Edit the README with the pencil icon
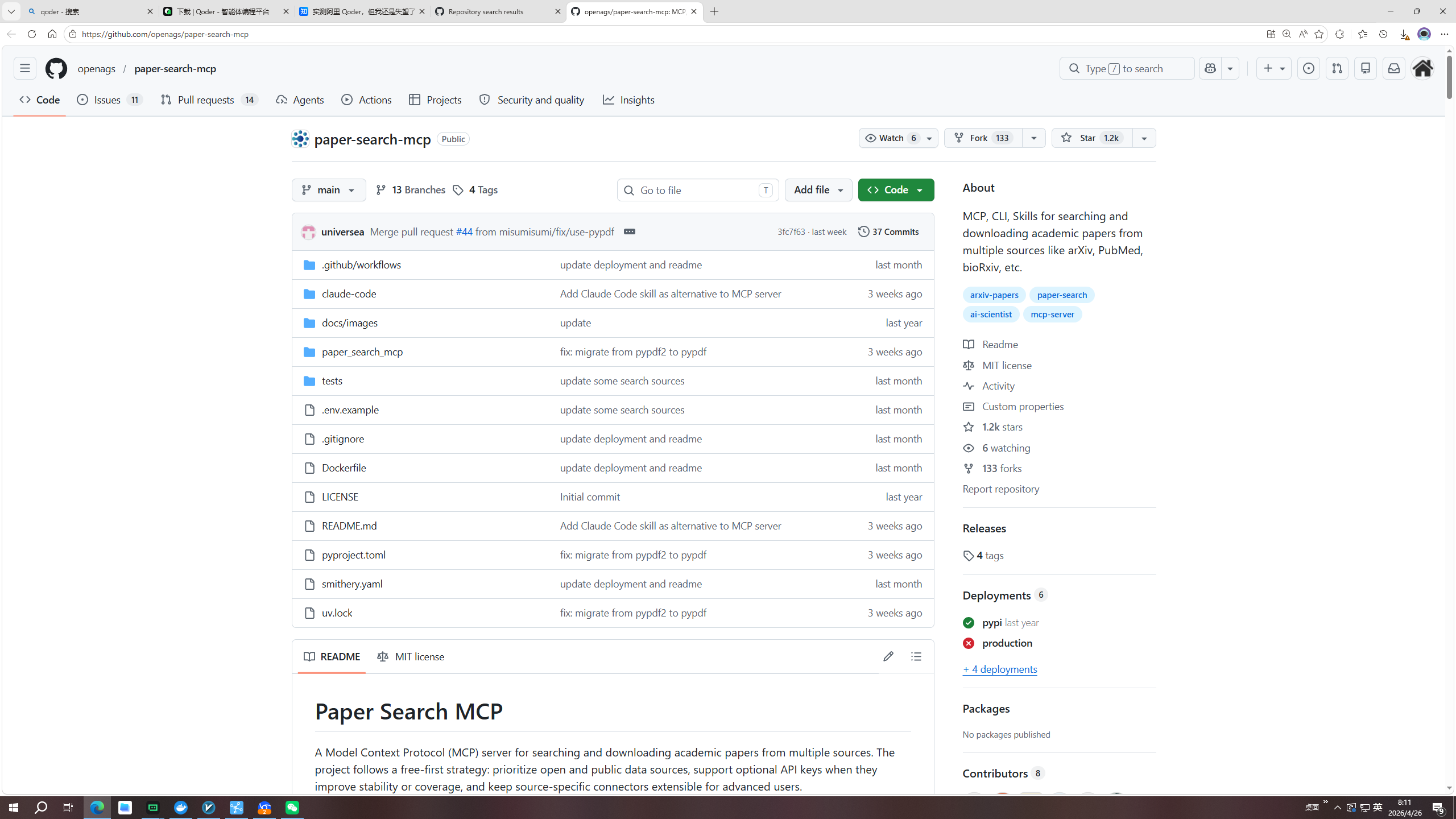Viewport: 1456px width, 819px height. tap(888, 656)
